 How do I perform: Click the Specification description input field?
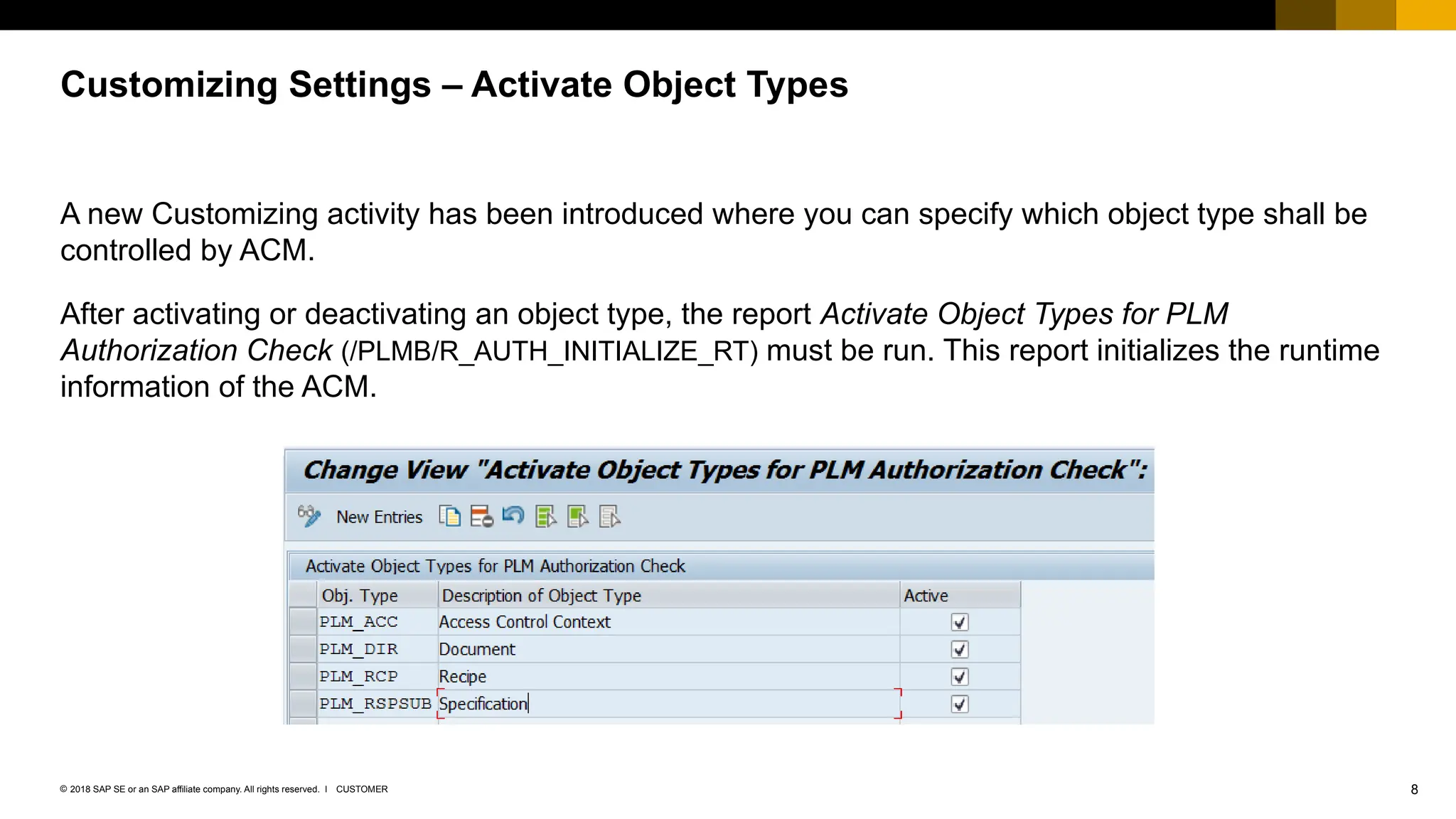click(669, 704)
